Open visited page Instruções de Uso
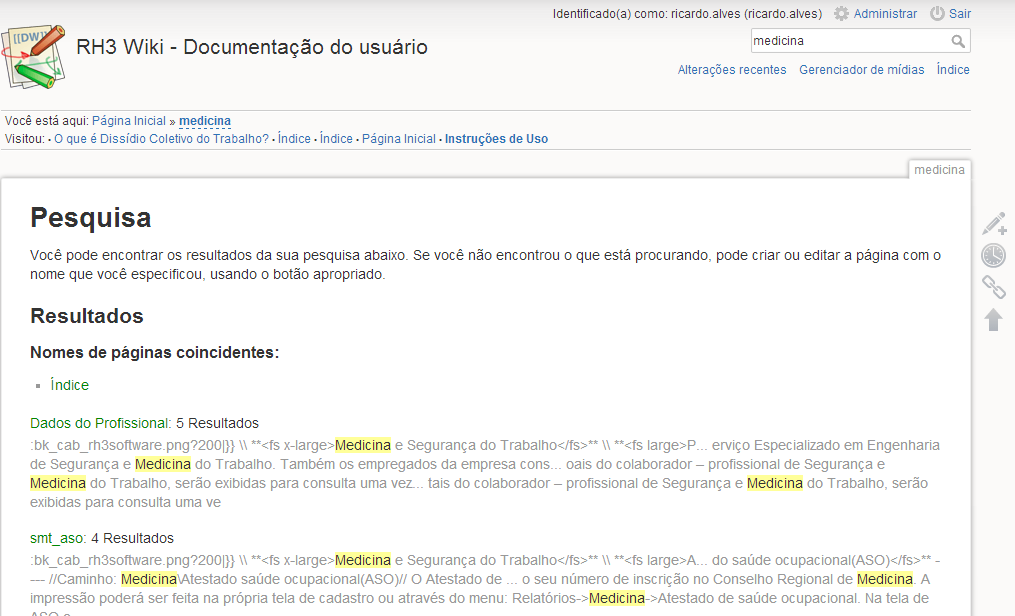The height and width of the screenshot is (616, 1015). click(496, 139)
